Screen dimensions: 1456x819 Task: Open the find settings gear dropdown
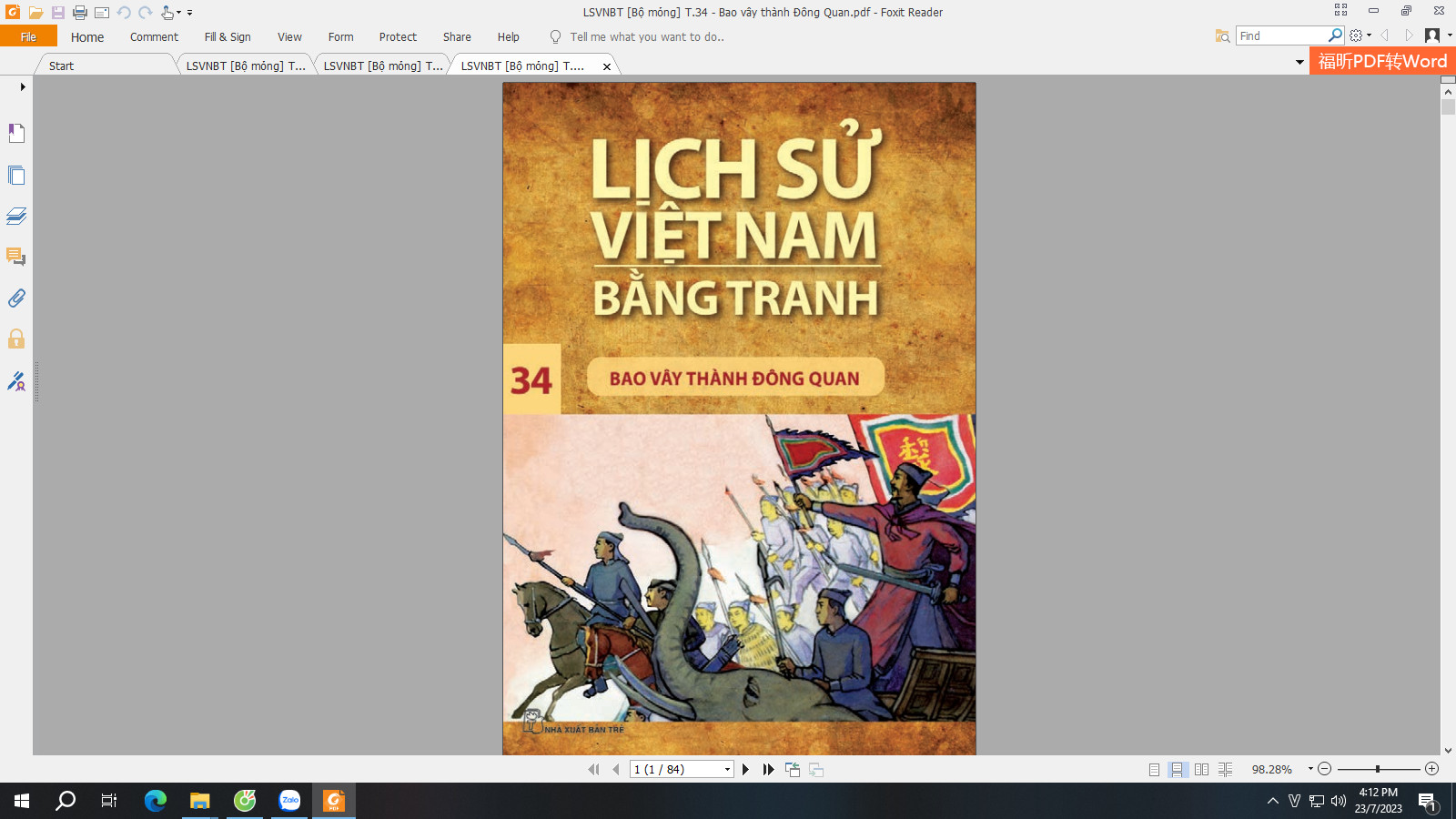pyautogui.click(x=1360, y=35)
